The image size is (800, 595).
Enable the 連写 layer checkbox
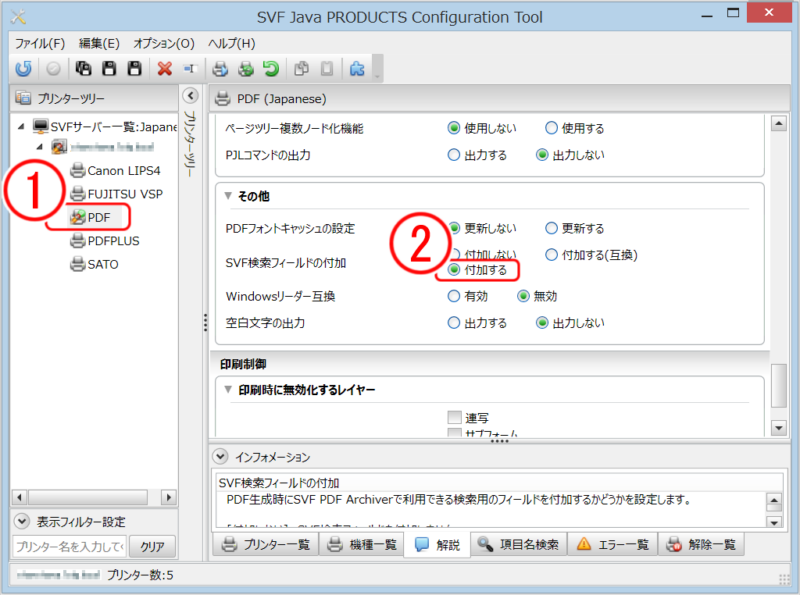[455, 417]
